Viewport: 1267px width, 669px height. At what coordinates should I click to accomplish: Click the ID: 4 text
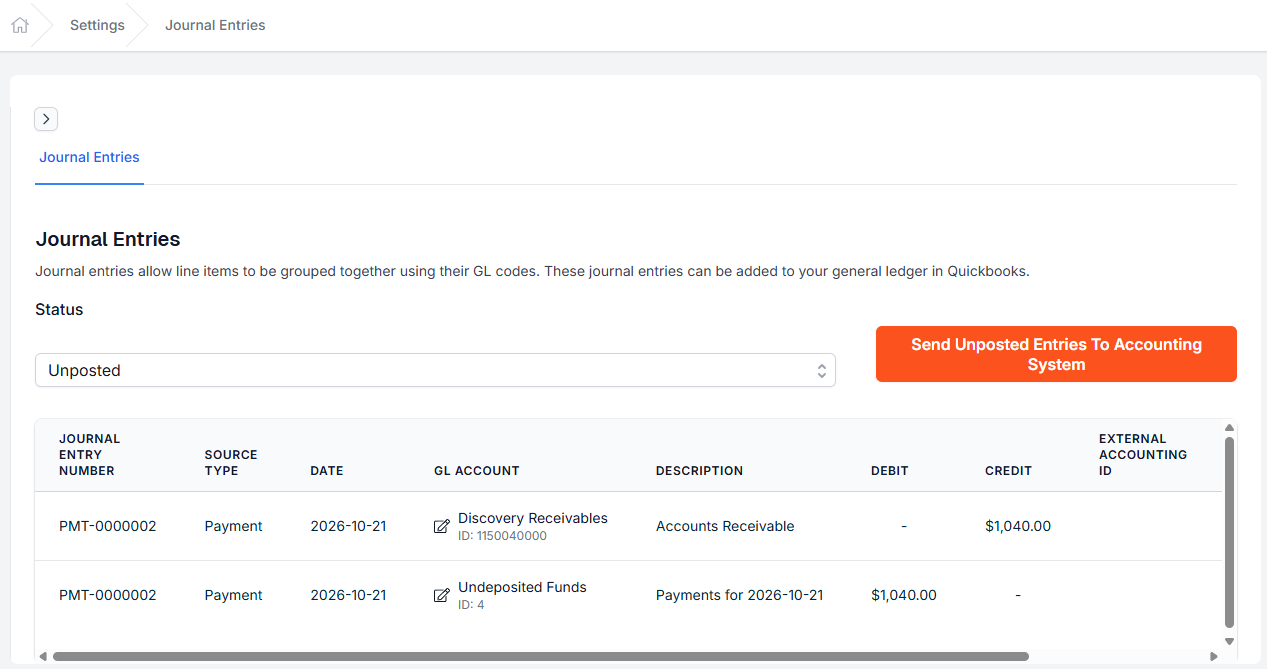pos(471,605)
